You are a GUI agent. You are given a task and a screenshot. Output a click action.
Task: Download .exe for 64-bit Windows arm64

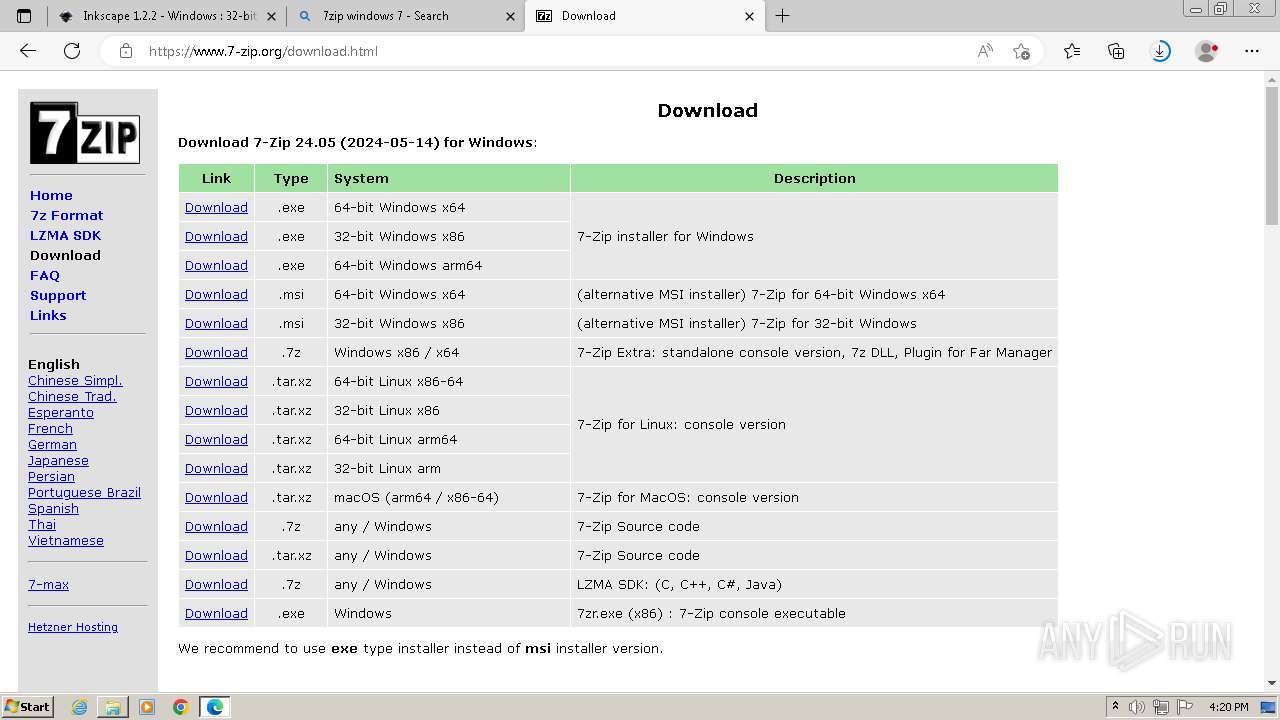(x=216, y=265)
